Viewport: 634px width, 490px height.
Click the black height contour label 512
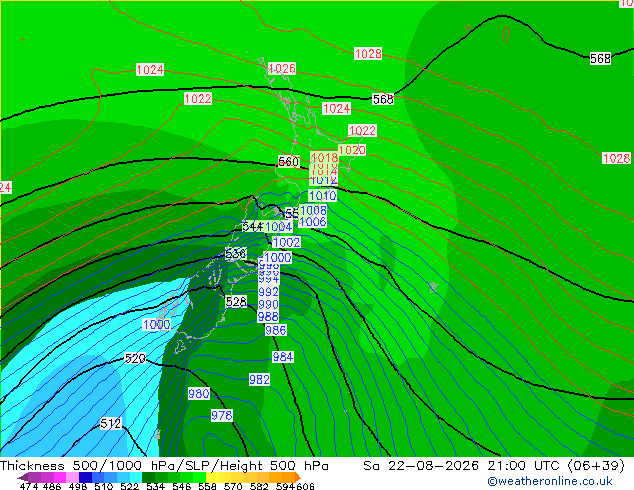pos(110,424)
